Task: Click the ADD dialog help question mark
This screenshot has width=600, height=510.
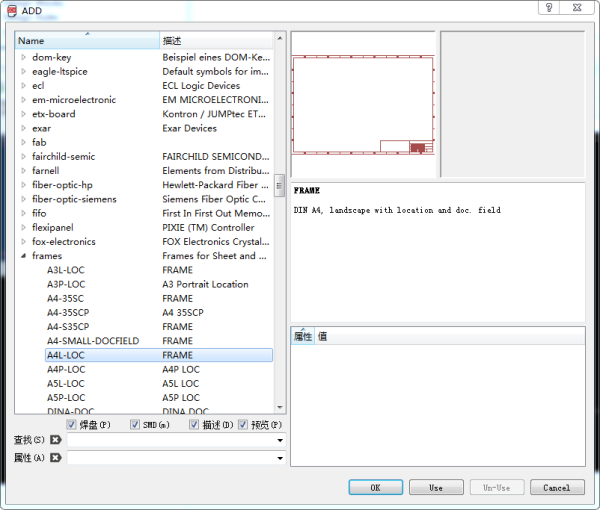Action: point(549,8)
